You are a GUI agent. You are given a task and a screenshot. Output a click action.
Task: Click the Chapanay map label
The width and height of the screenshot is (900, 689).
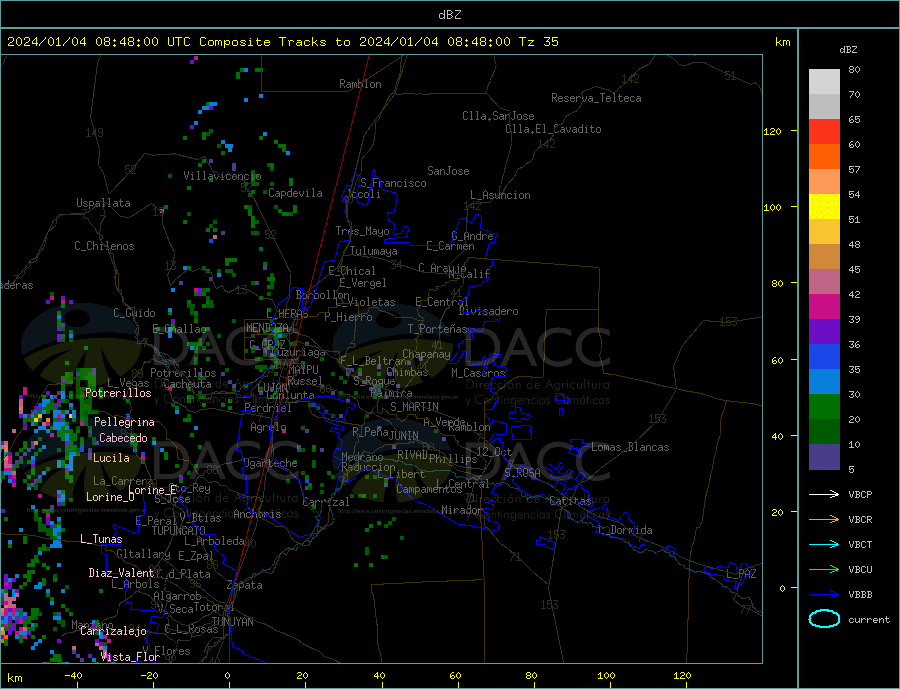426,354
